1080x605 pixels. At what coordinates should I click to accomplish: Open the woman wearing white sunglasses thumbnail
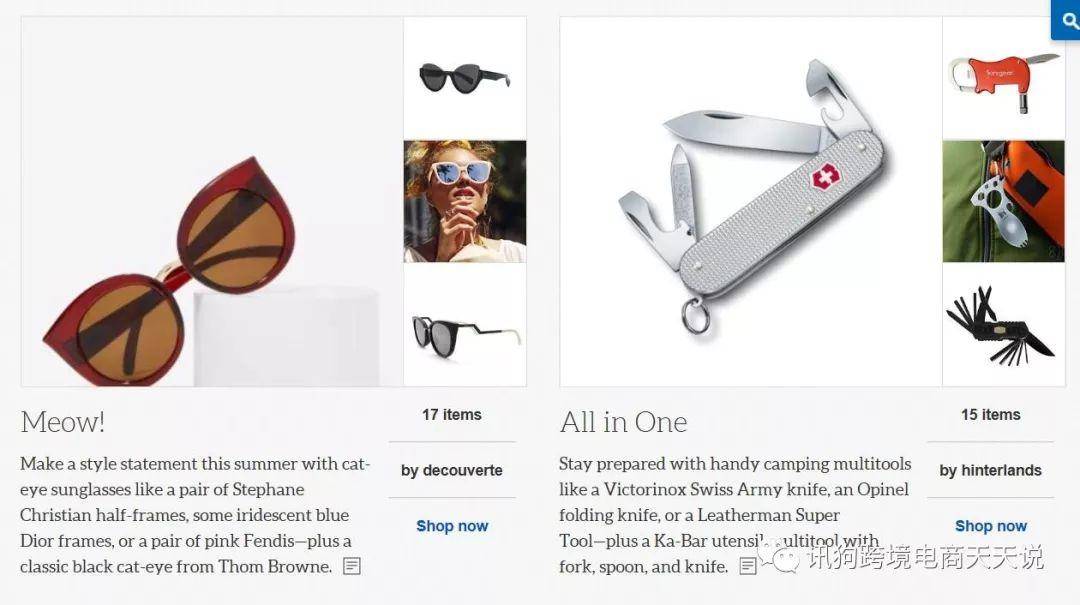pyautogui.click(x=465, y=201)
